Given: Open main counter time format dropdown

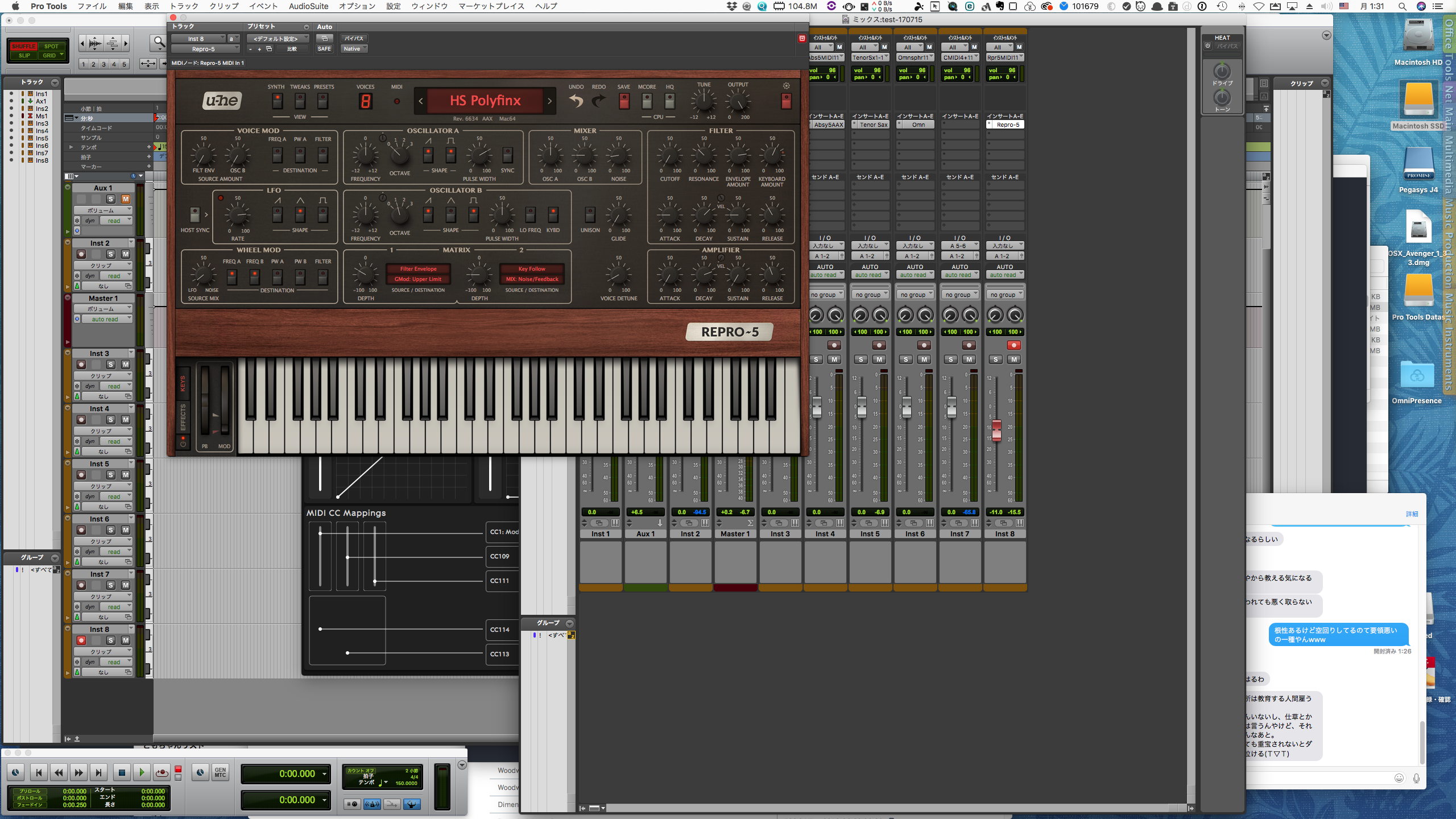Looking at the screenshot, I should [x=325, y=773].
